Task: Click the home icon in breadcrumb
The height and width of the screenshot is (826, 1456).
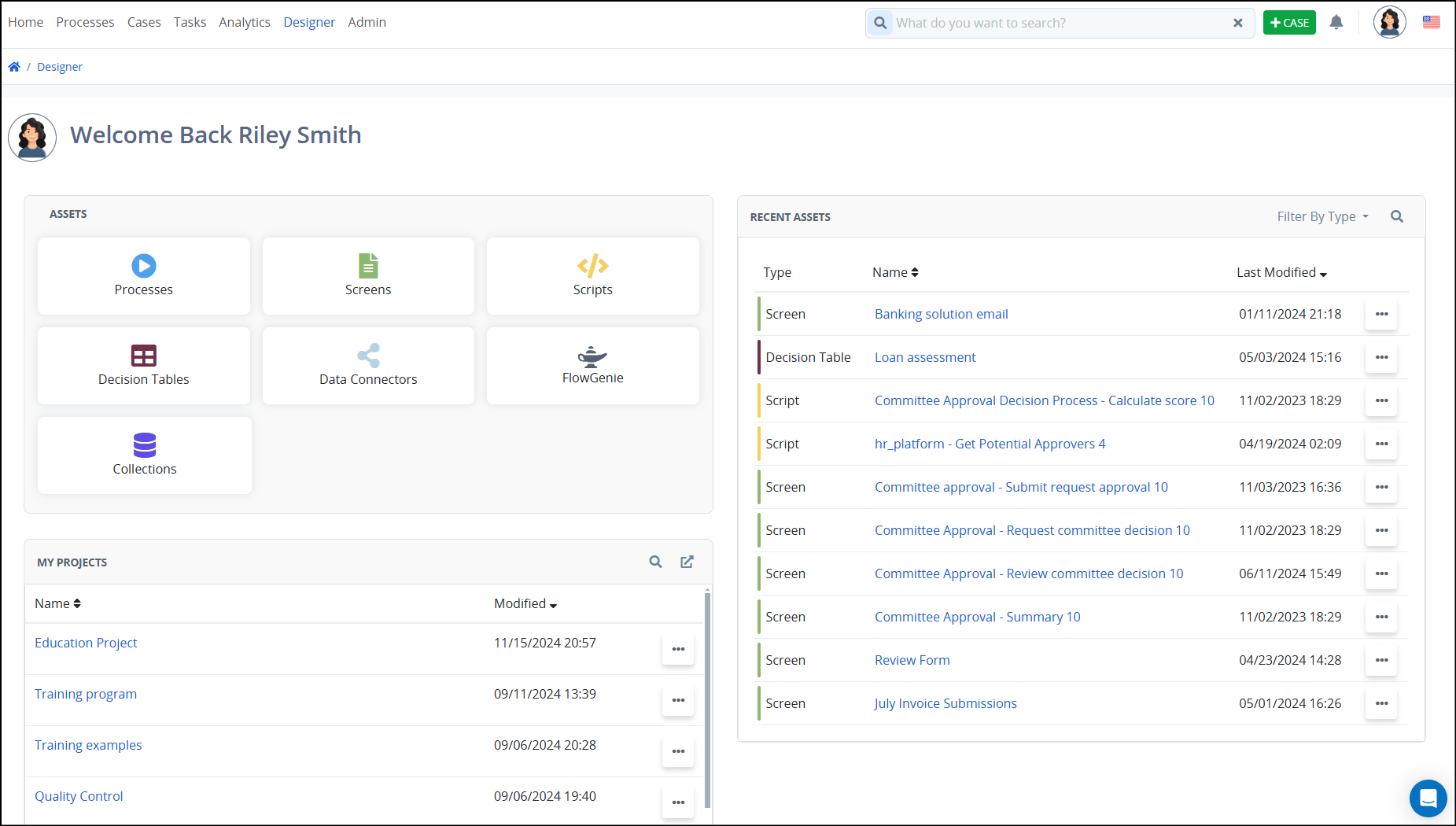Action: pos(14,67)
